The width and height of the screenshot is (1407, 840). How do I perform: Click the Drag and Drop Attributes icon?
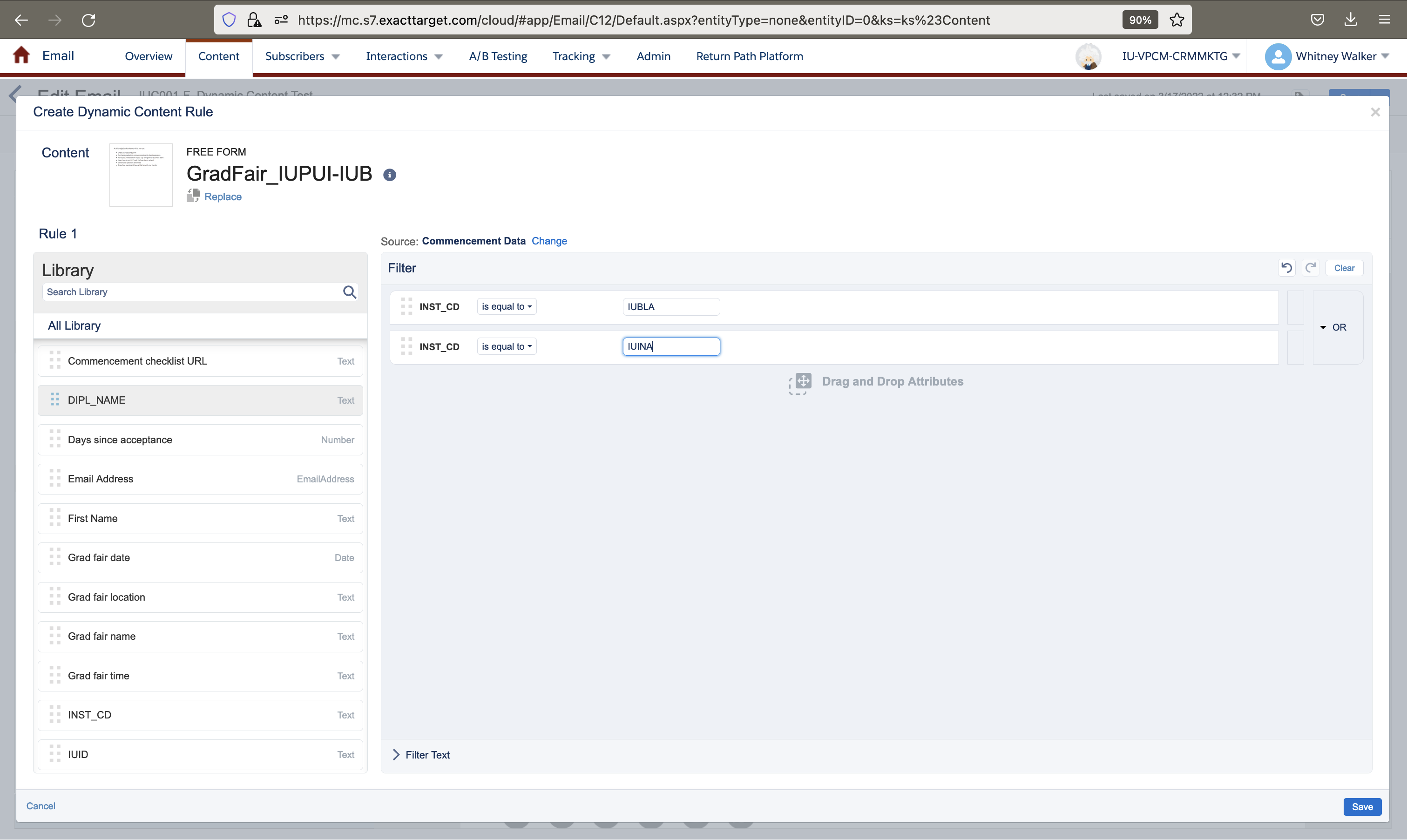pyautogui.click(x=800, y=383)
